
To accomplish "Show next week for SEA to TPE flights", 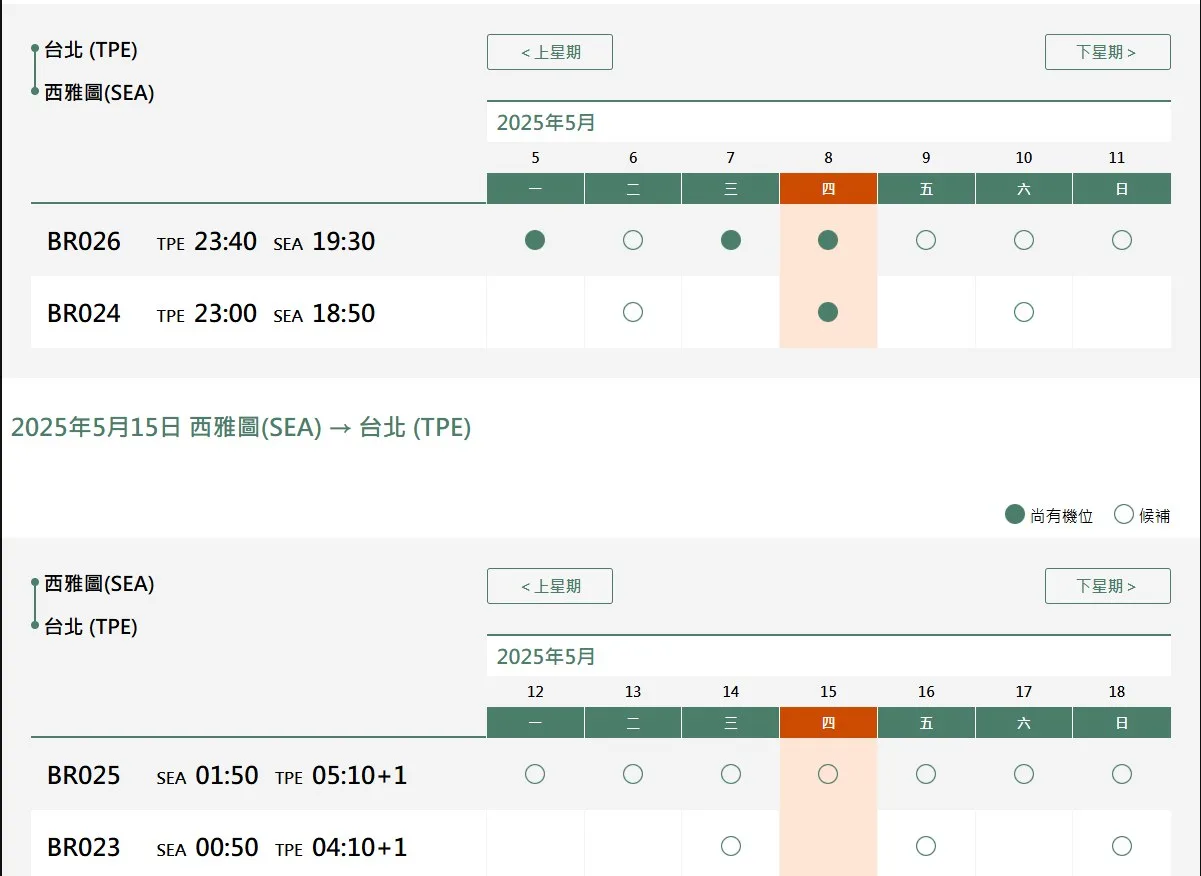I will click(1107, 586).
